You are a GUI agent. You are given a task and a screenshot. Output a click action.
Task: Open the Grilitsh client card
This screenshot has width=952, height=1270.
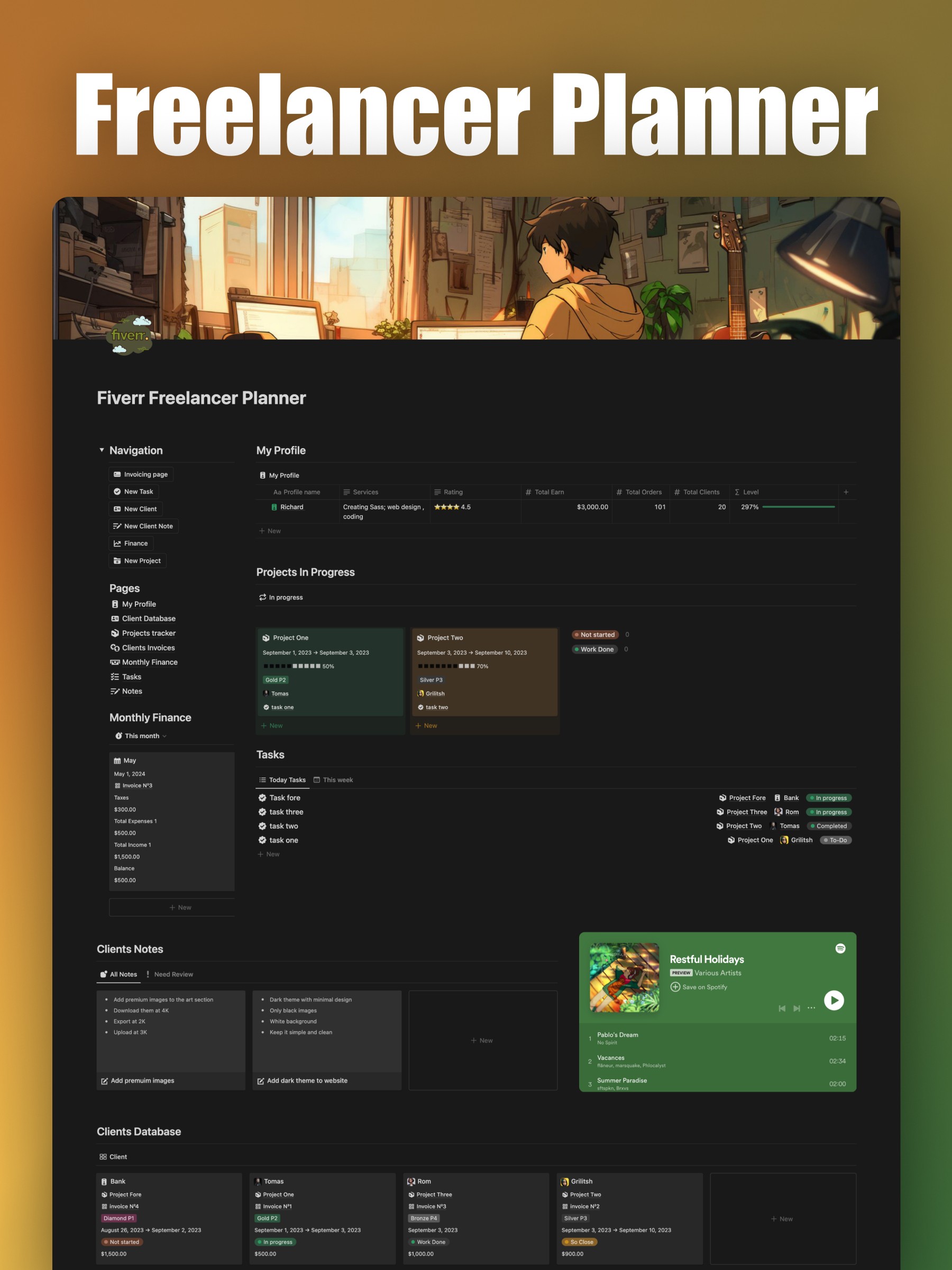[x=630, y=1218]
